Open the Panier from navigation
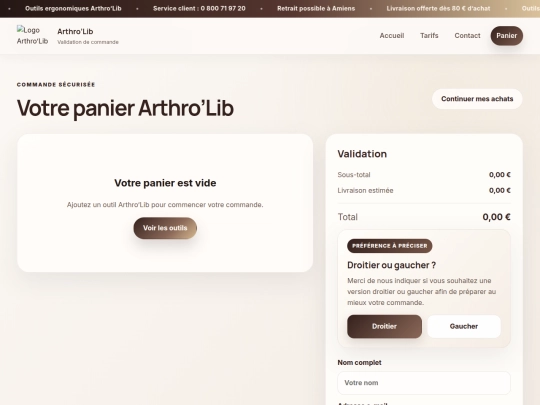Viewport: 540px width, 405px height. coord(507,35)
